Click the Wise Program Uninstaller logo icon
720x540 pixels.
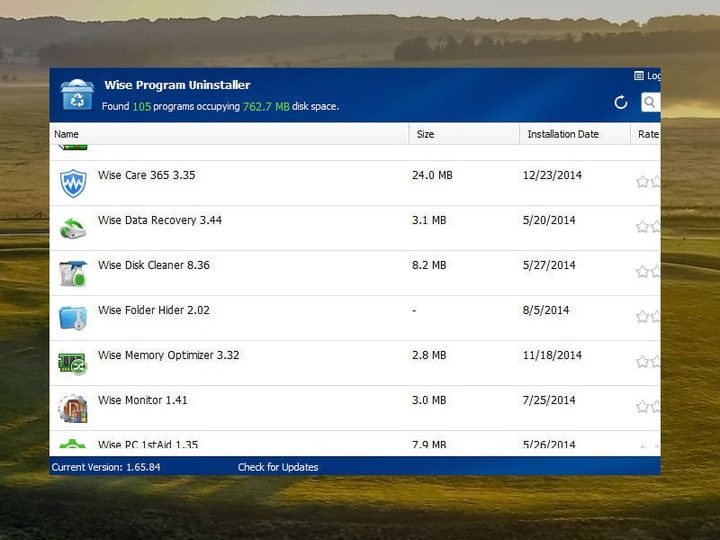[77, 95]
